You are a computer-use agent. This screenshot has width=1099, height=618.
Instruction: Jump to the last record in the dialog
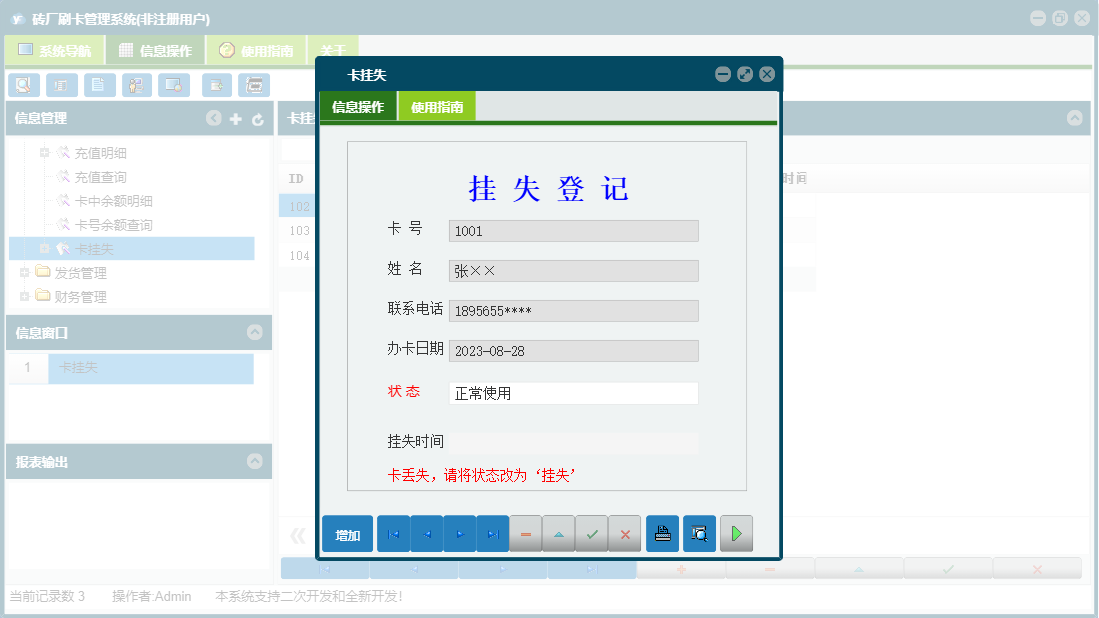coord(492,533)
